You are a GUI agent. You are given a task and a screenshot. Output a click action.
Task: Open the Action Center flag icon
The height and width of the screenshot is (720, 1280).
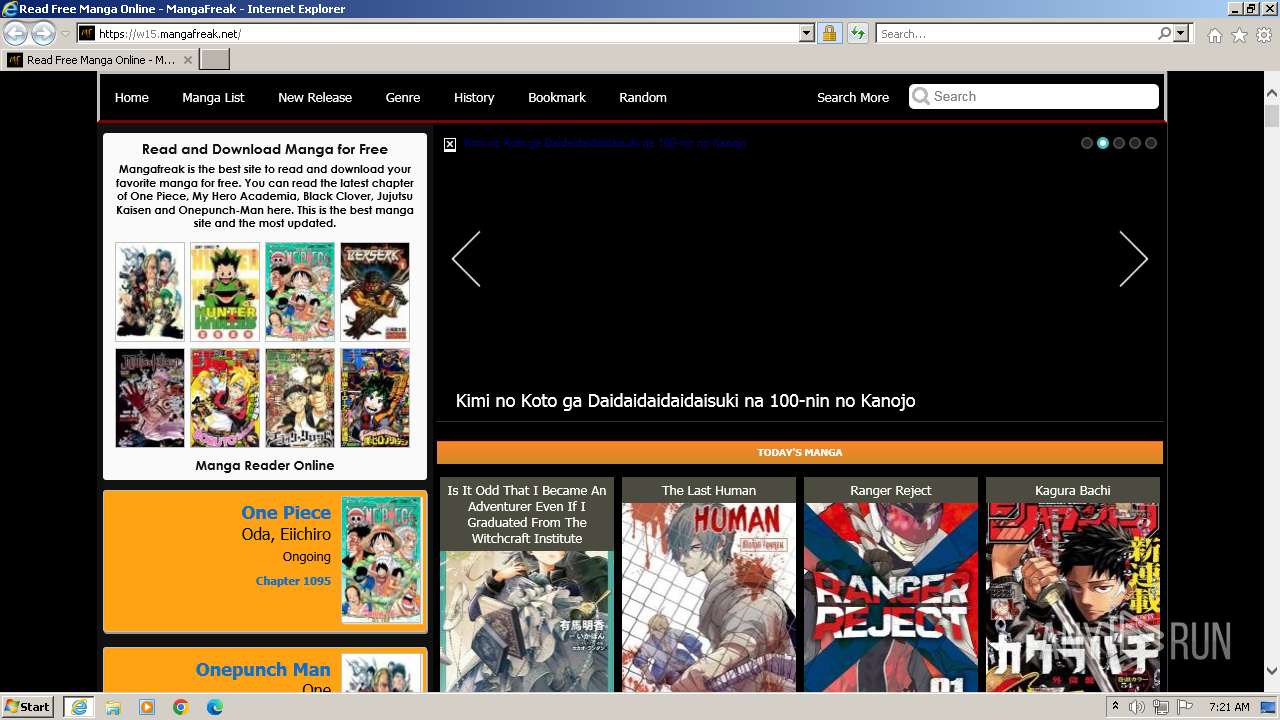click(x=1184, y=707)
